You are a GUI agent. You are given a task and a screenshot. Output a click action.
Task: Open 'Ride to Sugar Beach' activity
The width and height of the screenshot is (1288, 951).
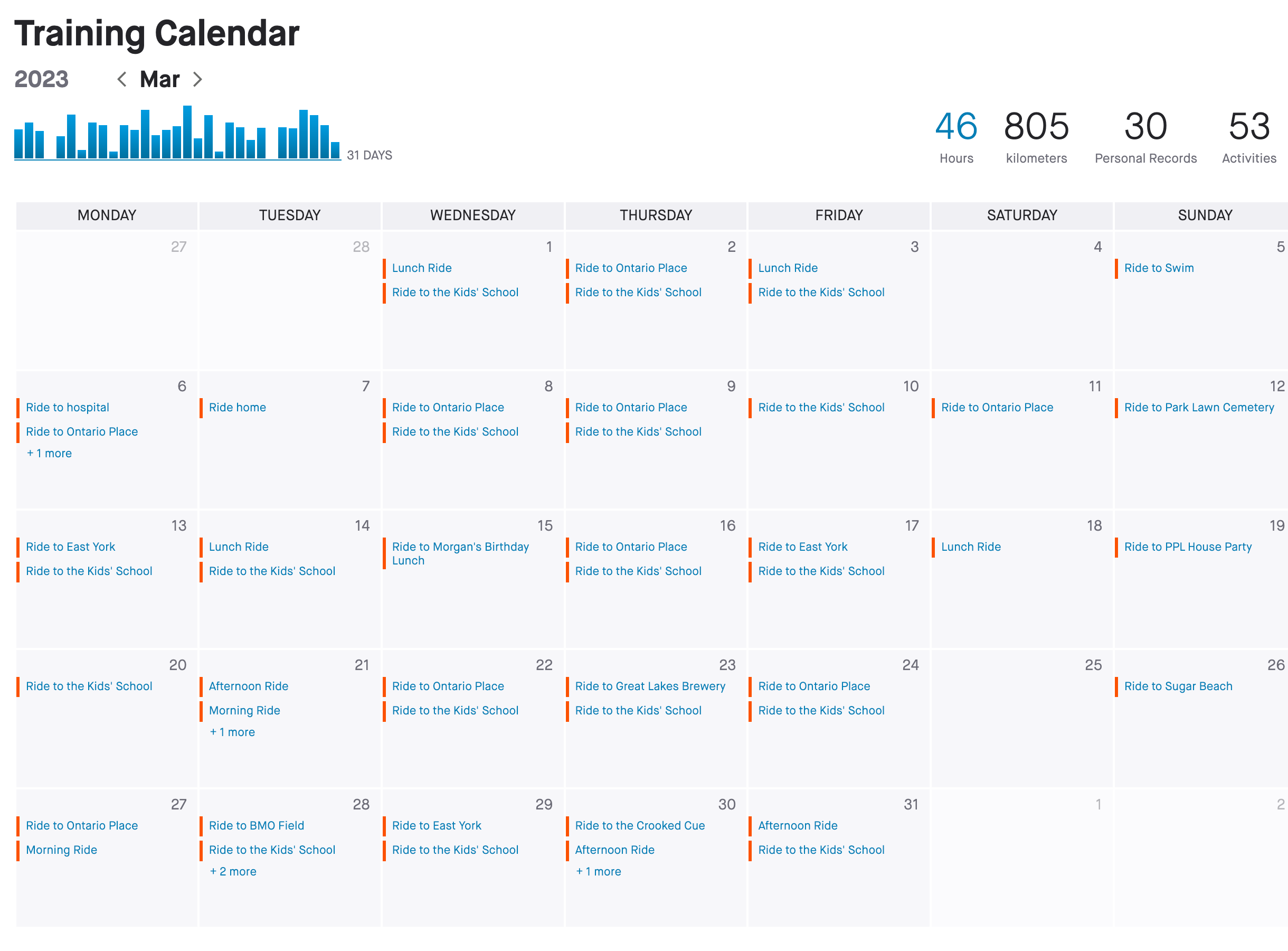pyautogui.click(x=1178, y=686)
